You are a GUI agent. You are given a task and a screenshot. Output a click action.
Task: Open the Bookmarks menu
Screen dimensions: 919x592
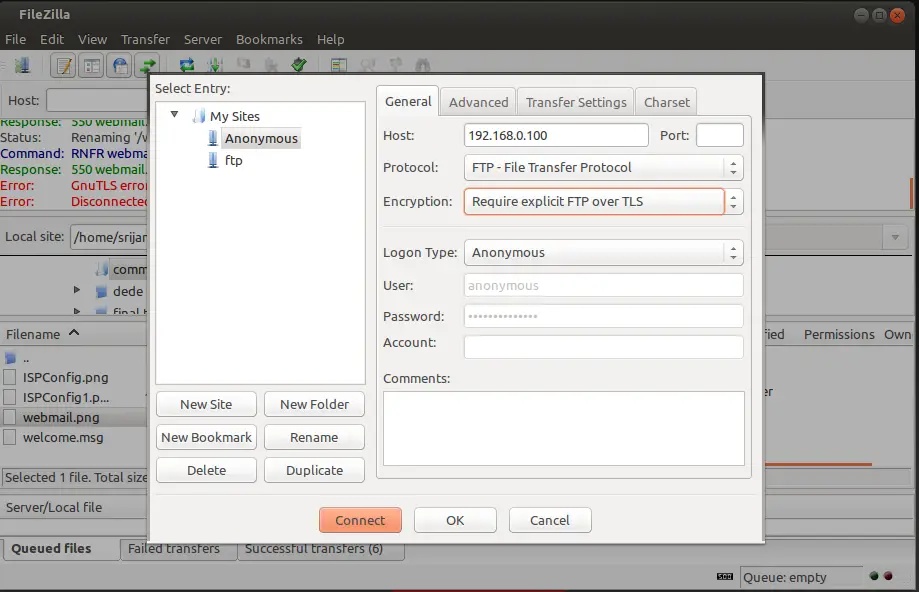(269, 39)
